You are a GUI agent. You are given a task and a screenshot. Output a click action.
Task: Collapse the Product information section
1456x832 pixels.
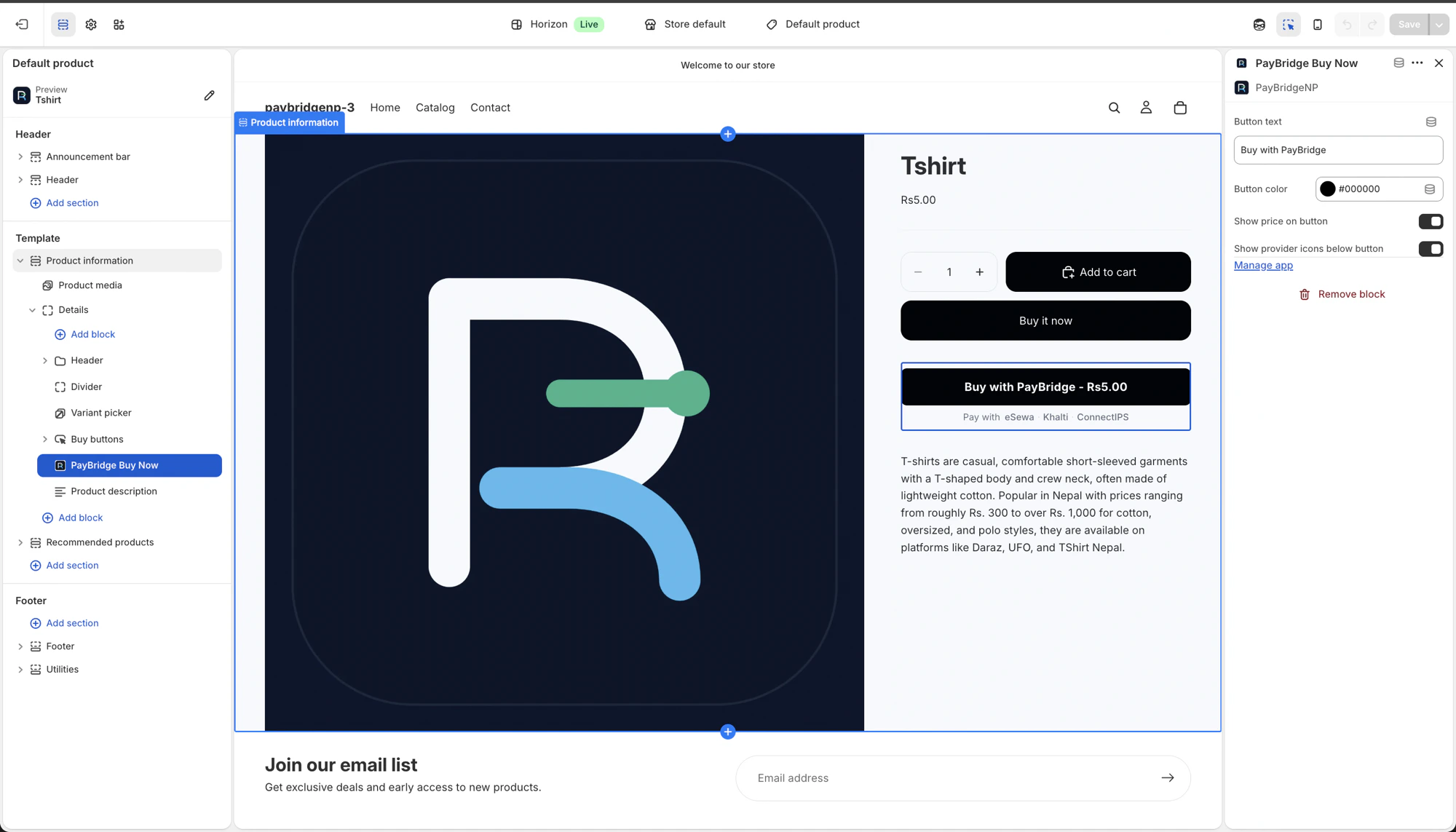click(x=20, y=261)
